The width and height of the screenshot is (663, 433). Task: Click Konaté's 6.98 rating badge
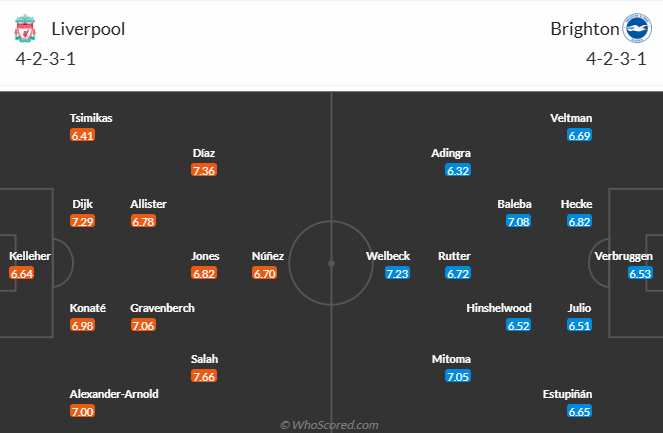(x=83, y=324)
